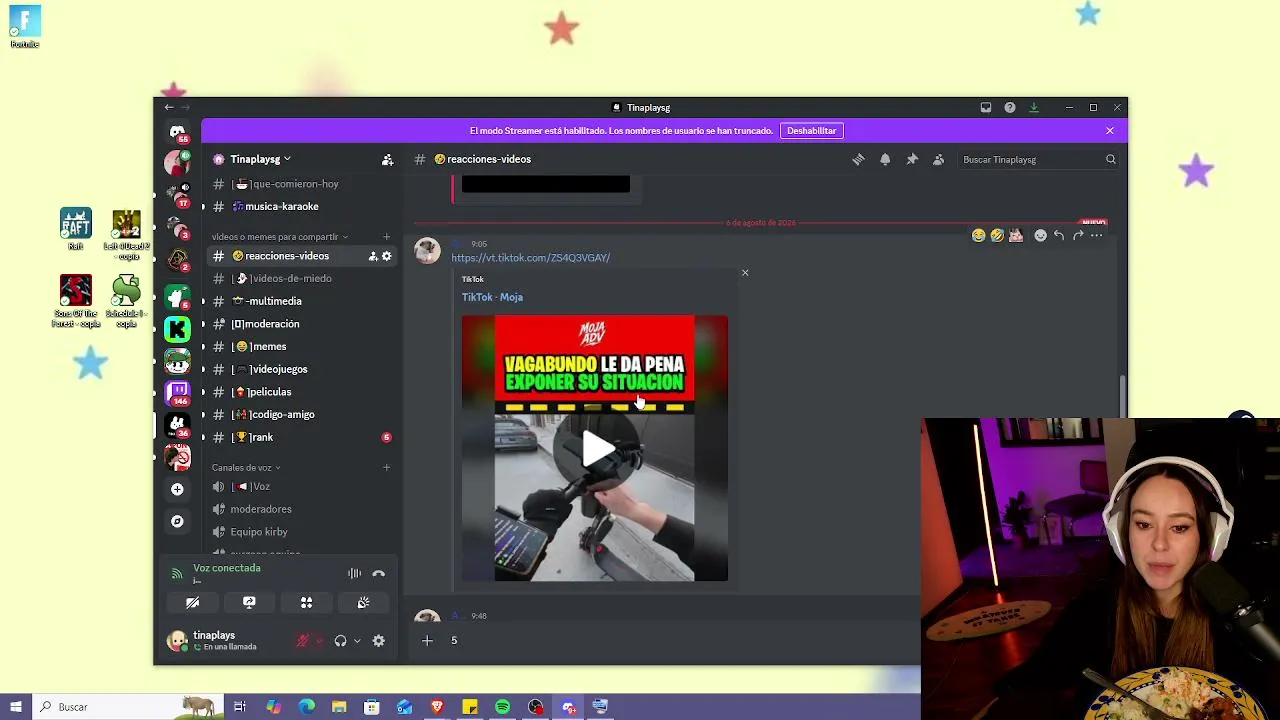The image size is (1280, 720).
Task: Dismiss the Streamer mode banner
Action: tap(1109, 130)
